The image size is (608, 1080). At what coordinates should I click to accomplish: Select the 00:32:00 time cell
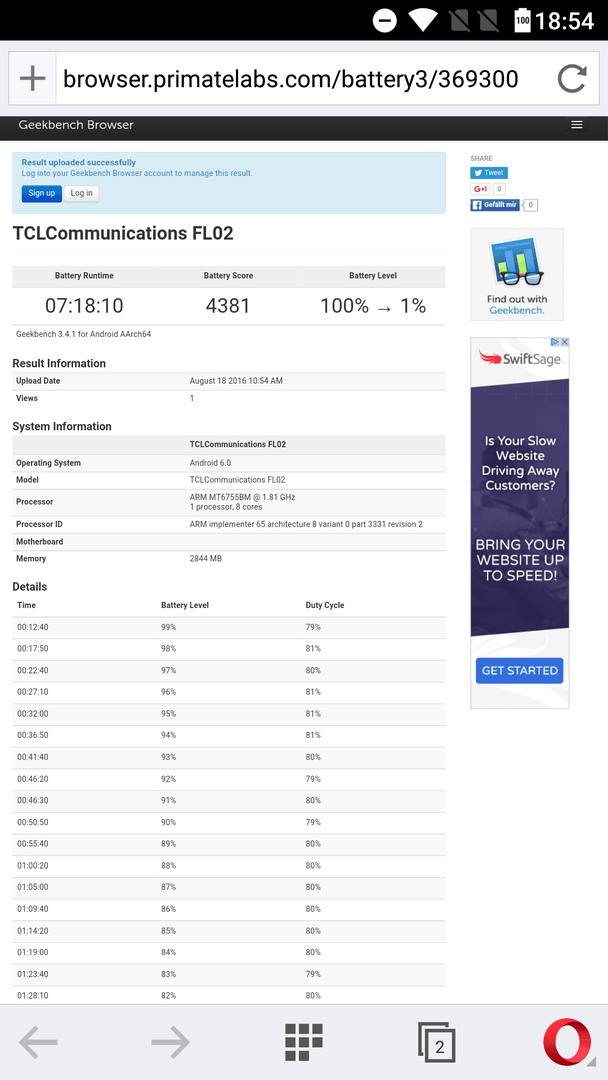32,714
